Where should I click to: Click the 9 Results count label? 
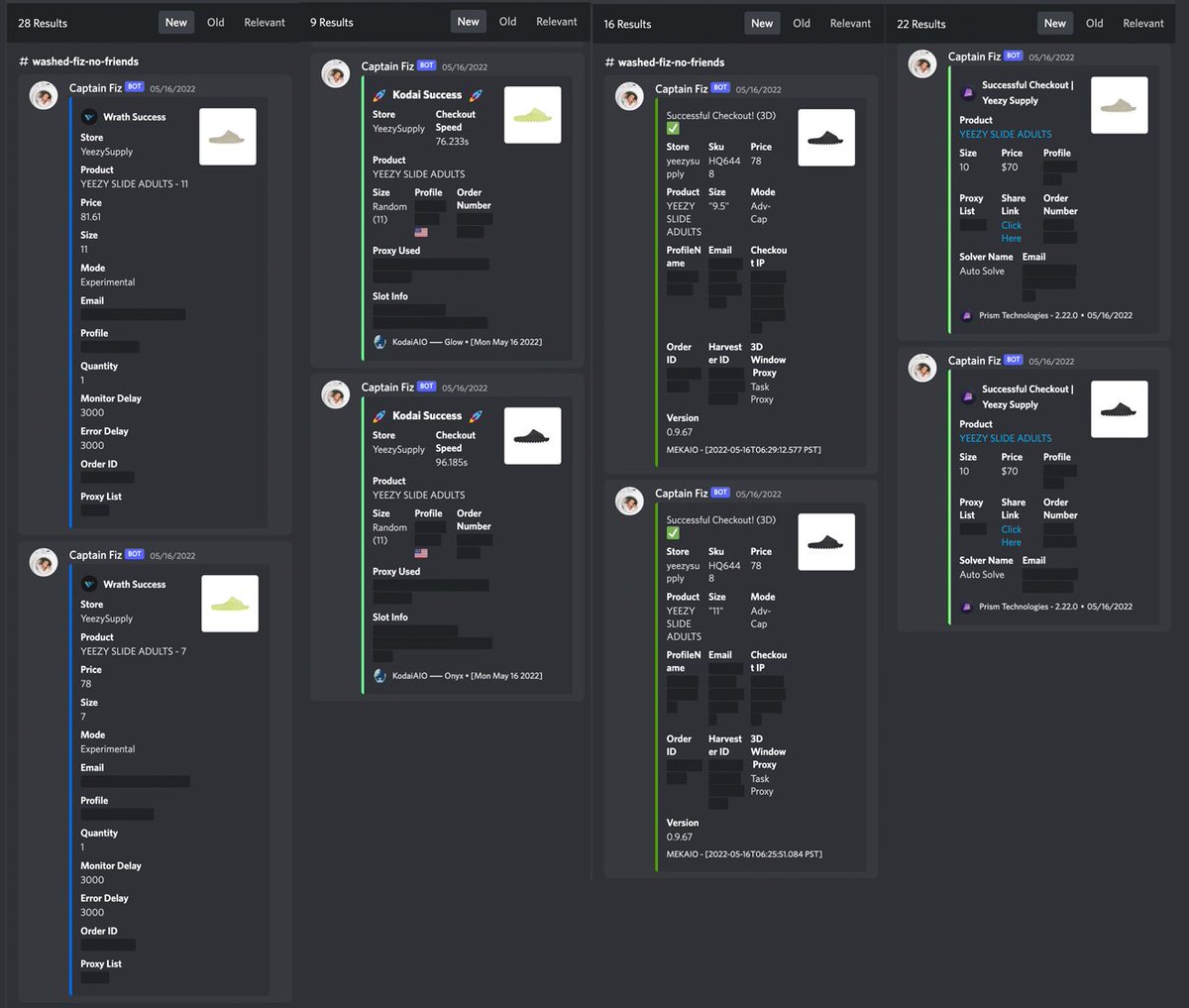(332, 22)
